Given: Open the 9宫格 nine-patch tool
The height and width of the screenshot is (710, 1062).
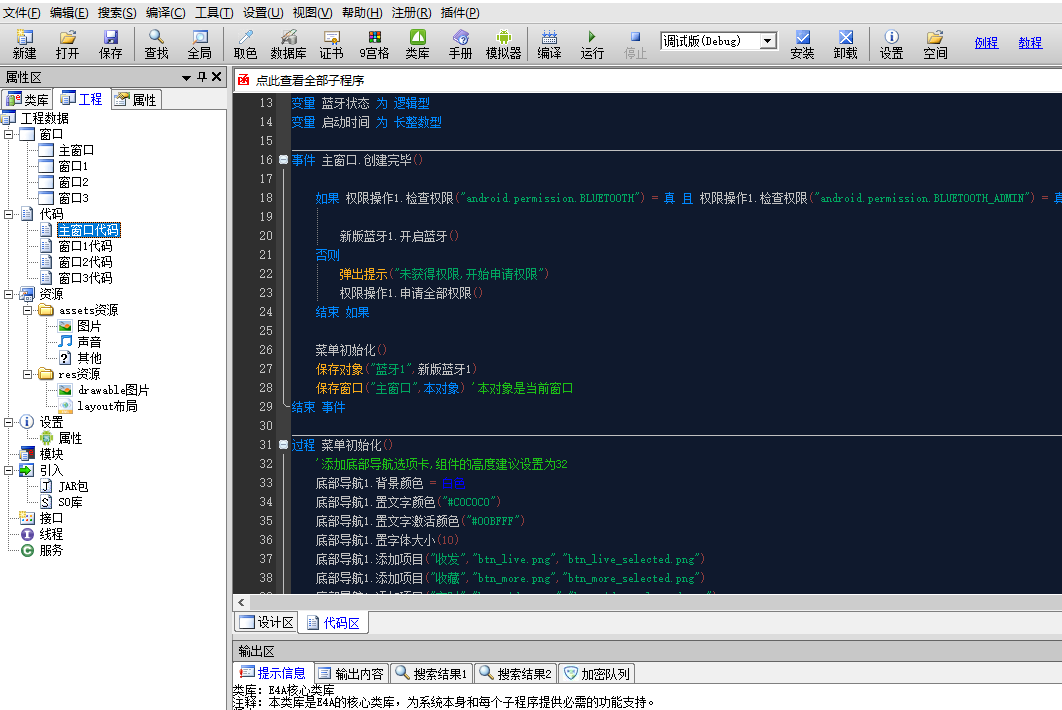Looking at the screenshot, I should tap(374, 44).
